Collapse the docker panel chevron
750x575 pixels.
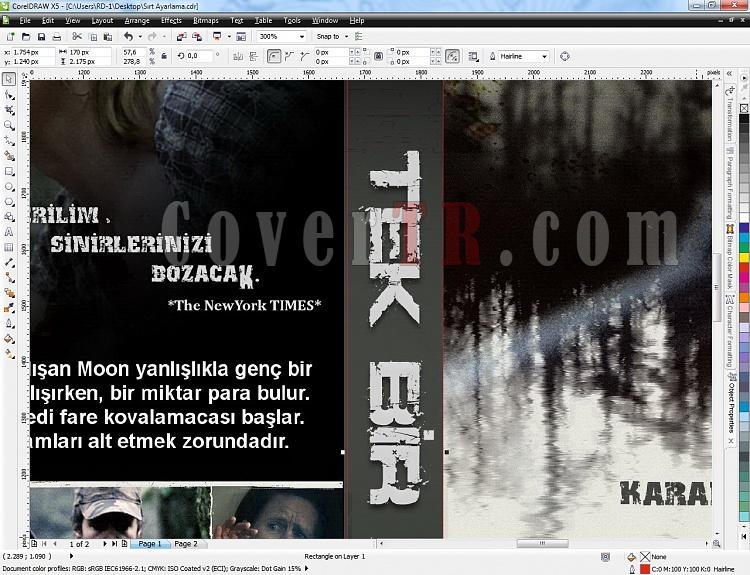click(x=729, y=73)
